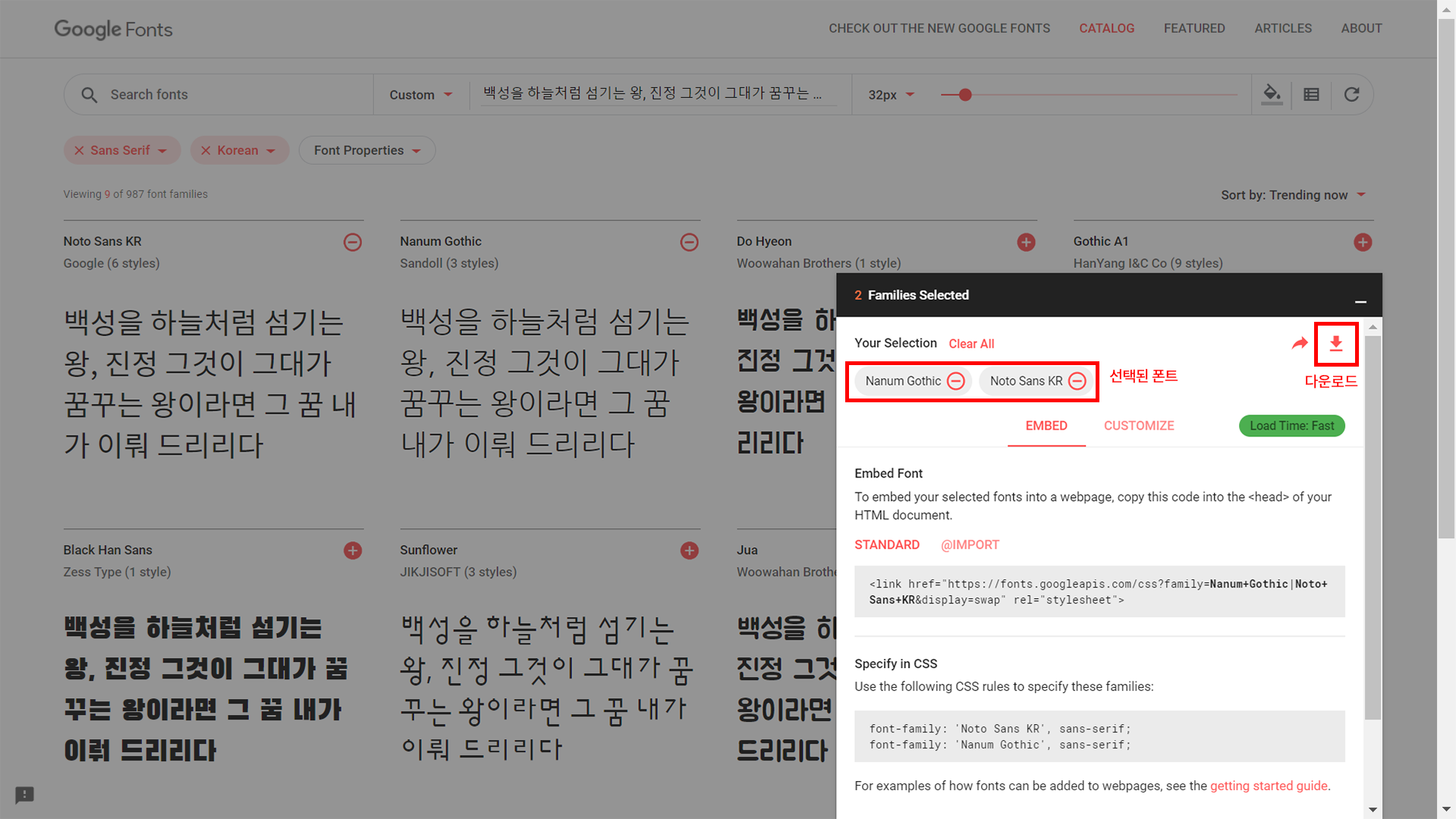The image size is (1456, 819).
Task: Click the share selection arrow icon
Action: click(1300, 343)
